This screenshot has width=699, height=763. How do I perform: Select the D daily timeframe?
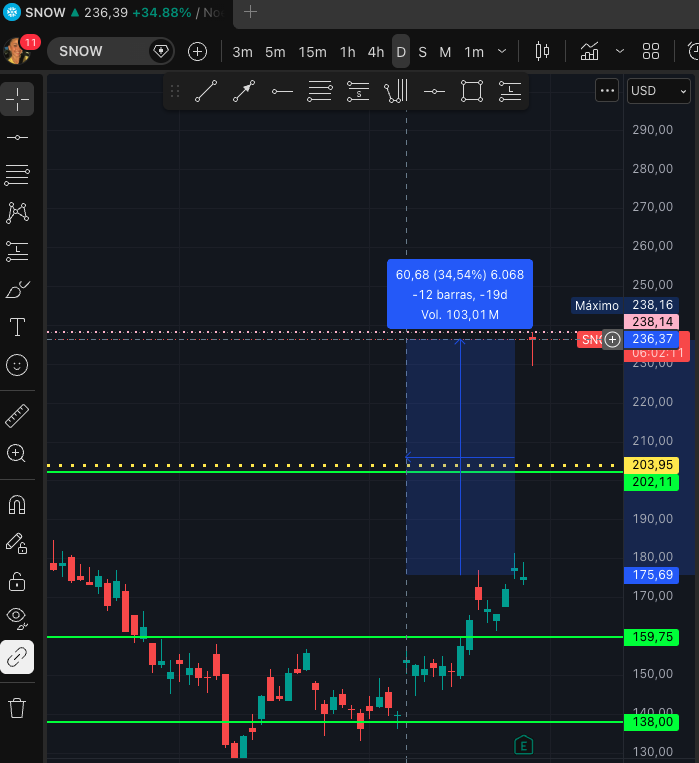(x=401, y=51)
